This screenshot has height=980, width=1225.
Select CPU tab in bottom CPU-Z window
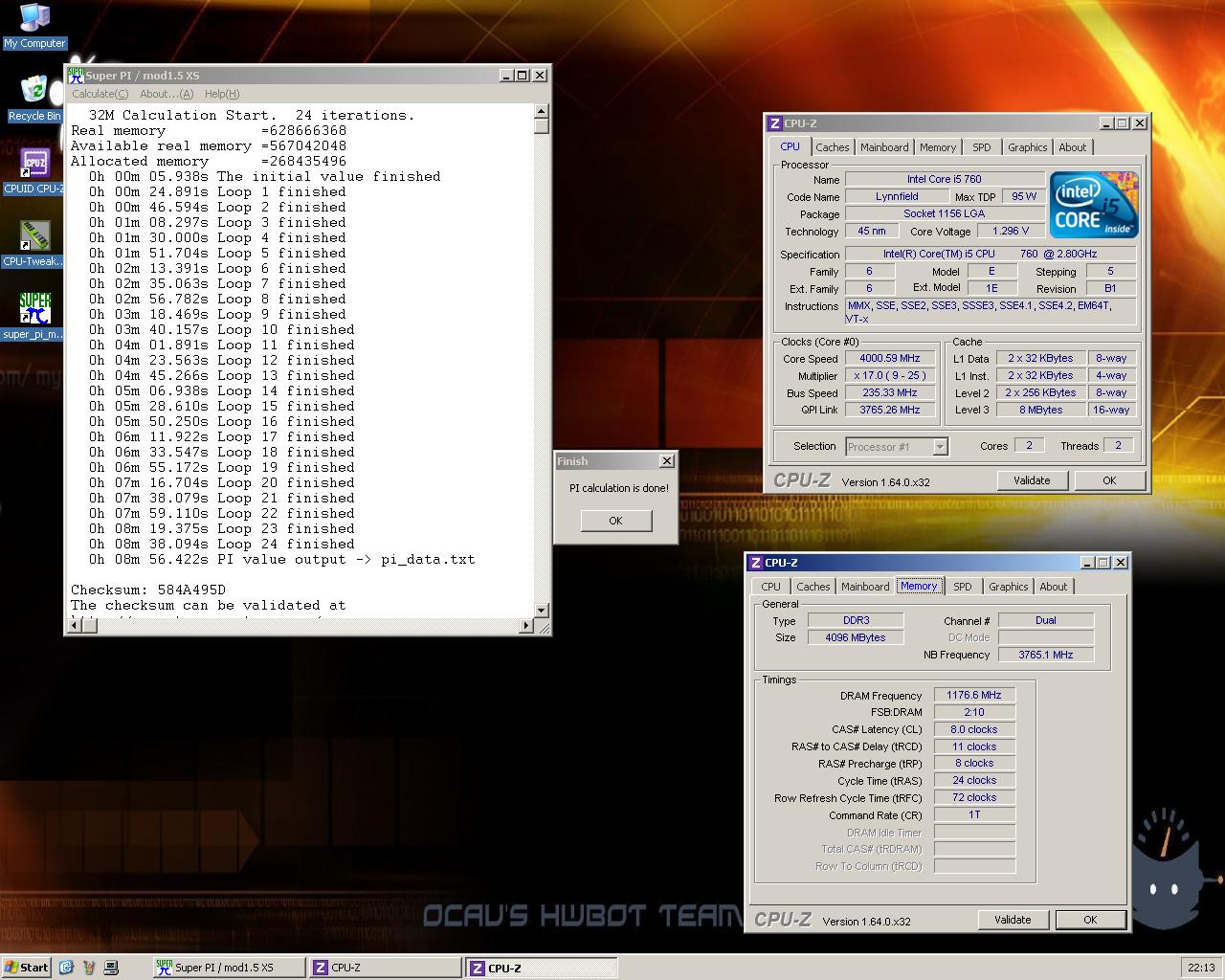770,587
